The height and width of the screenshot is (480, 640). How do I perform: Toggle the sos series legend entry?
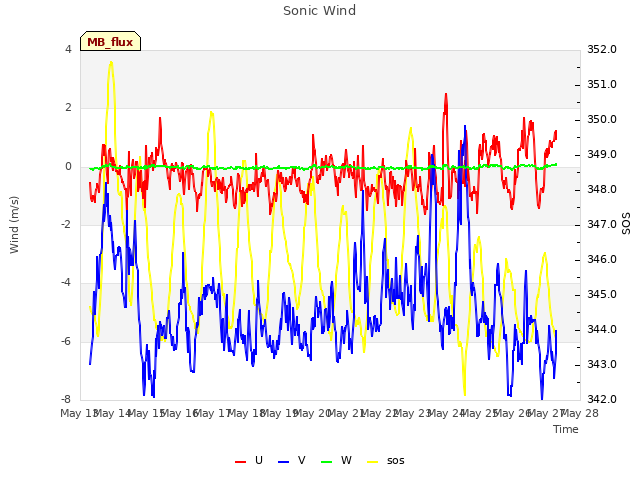386,460
